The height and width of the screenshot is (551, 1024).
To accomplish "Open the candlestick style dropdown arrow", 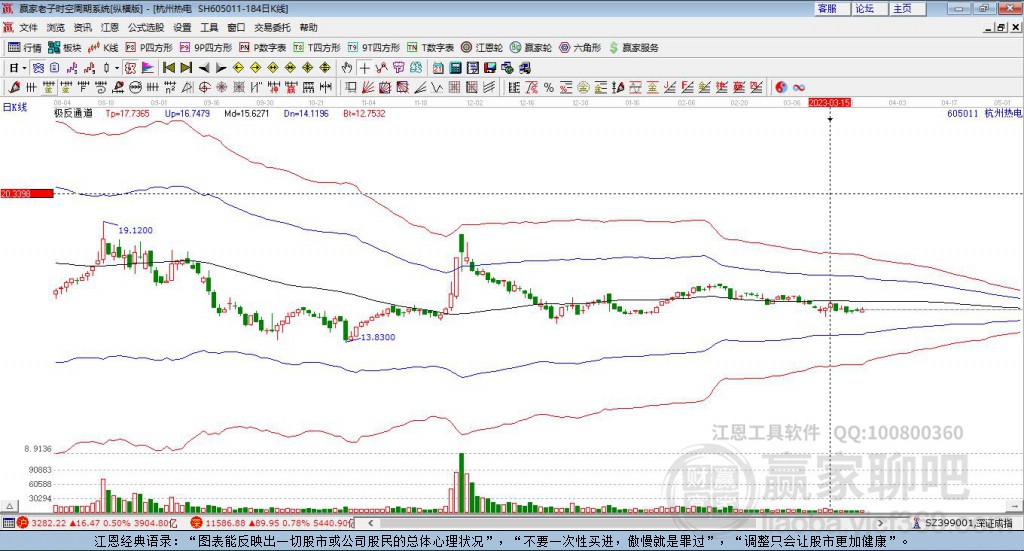I will [x=117, y=68].
